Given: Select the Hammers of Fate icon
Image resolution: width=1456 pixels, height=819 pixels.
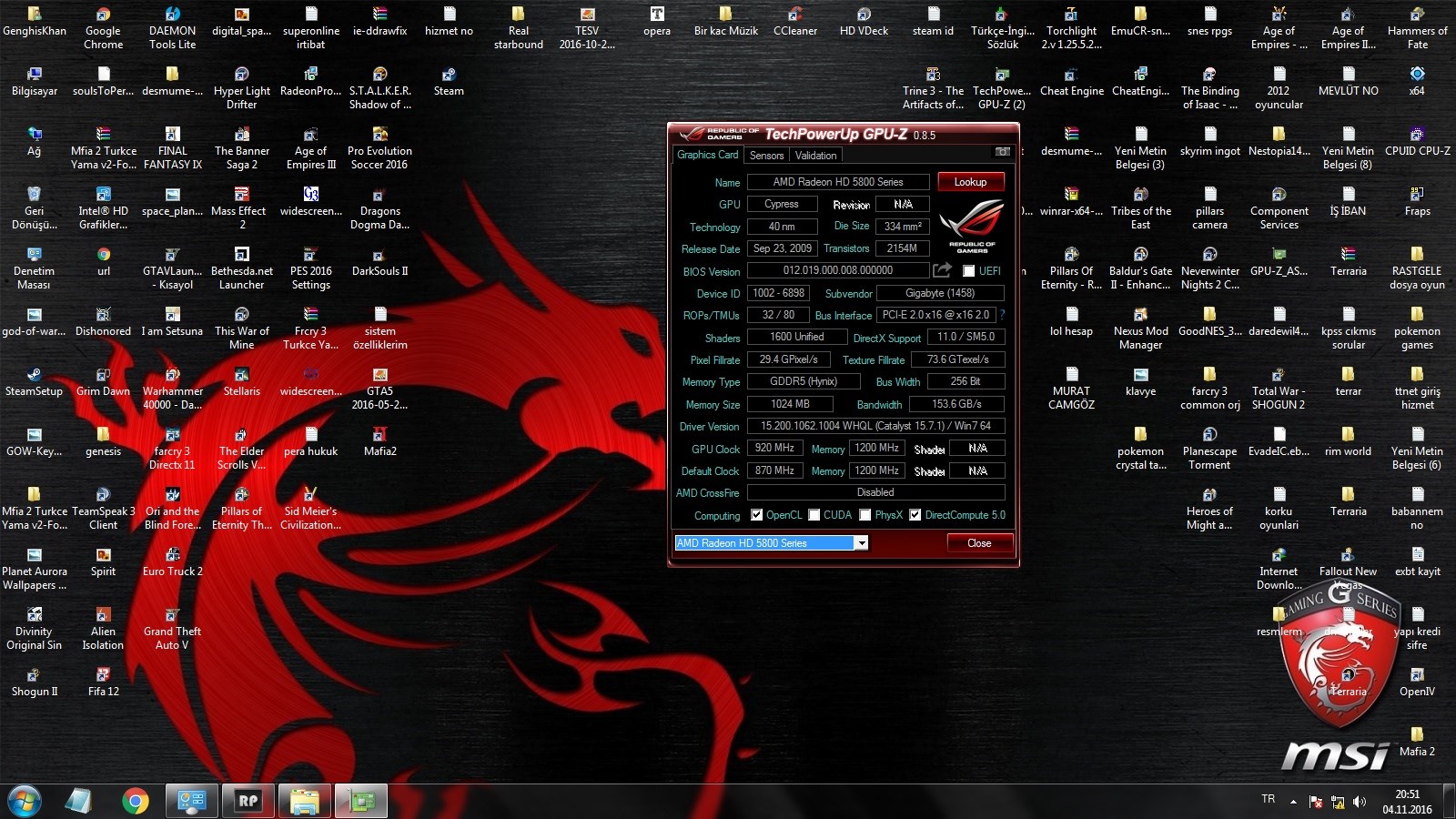Looking at the screenshot, I should tap(1418, 26).
